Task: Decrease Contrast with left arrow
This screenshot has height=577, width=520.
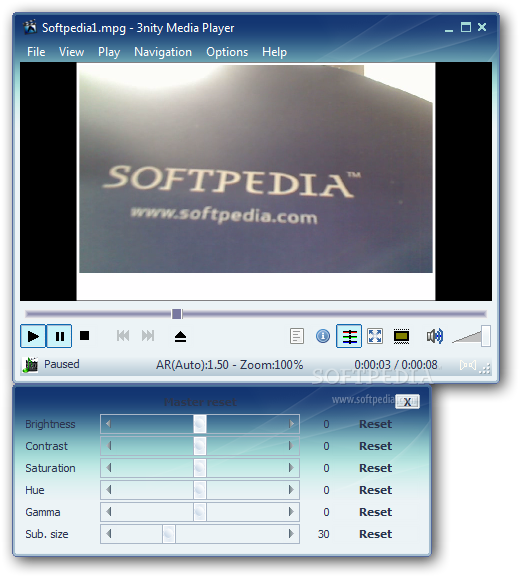Action: click(x=108, y=446)
